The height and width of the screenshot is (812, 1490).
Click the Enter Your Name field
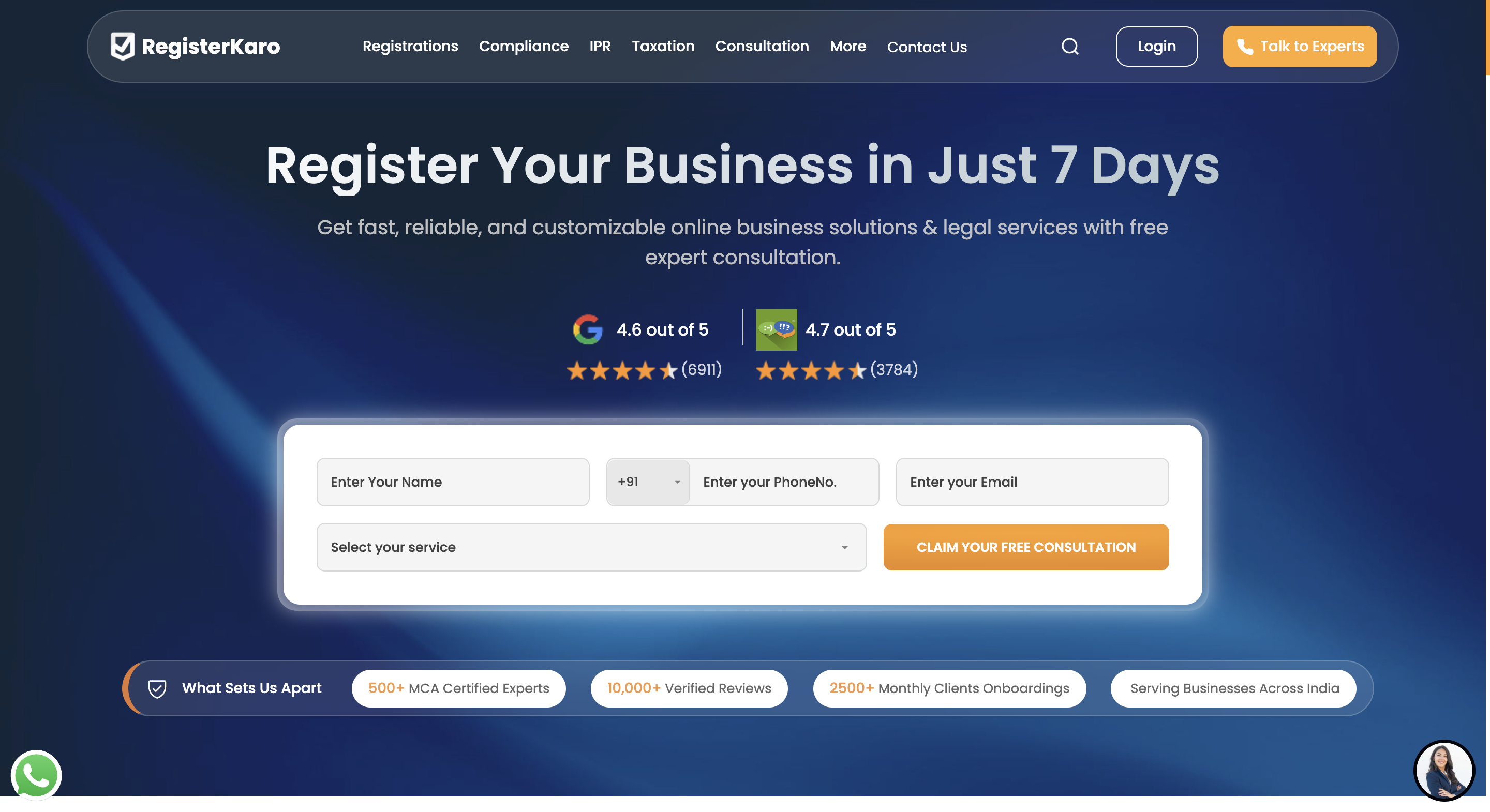(453, 482)
